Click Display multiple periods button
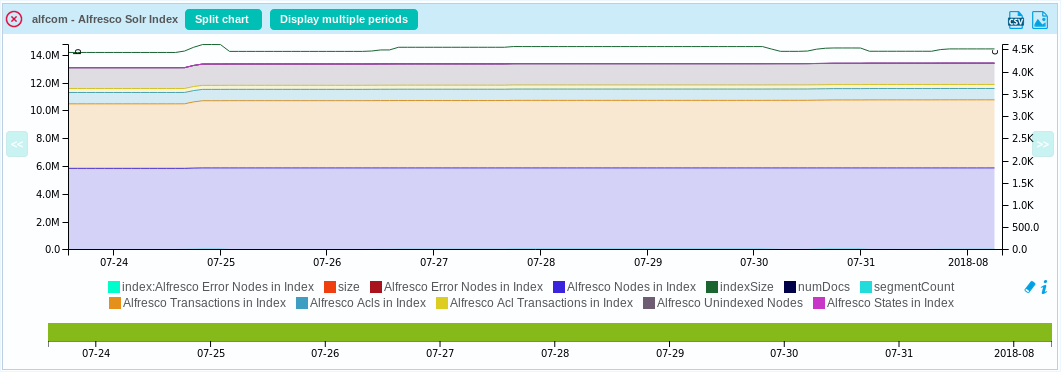1061x372 pixels. 344,20
